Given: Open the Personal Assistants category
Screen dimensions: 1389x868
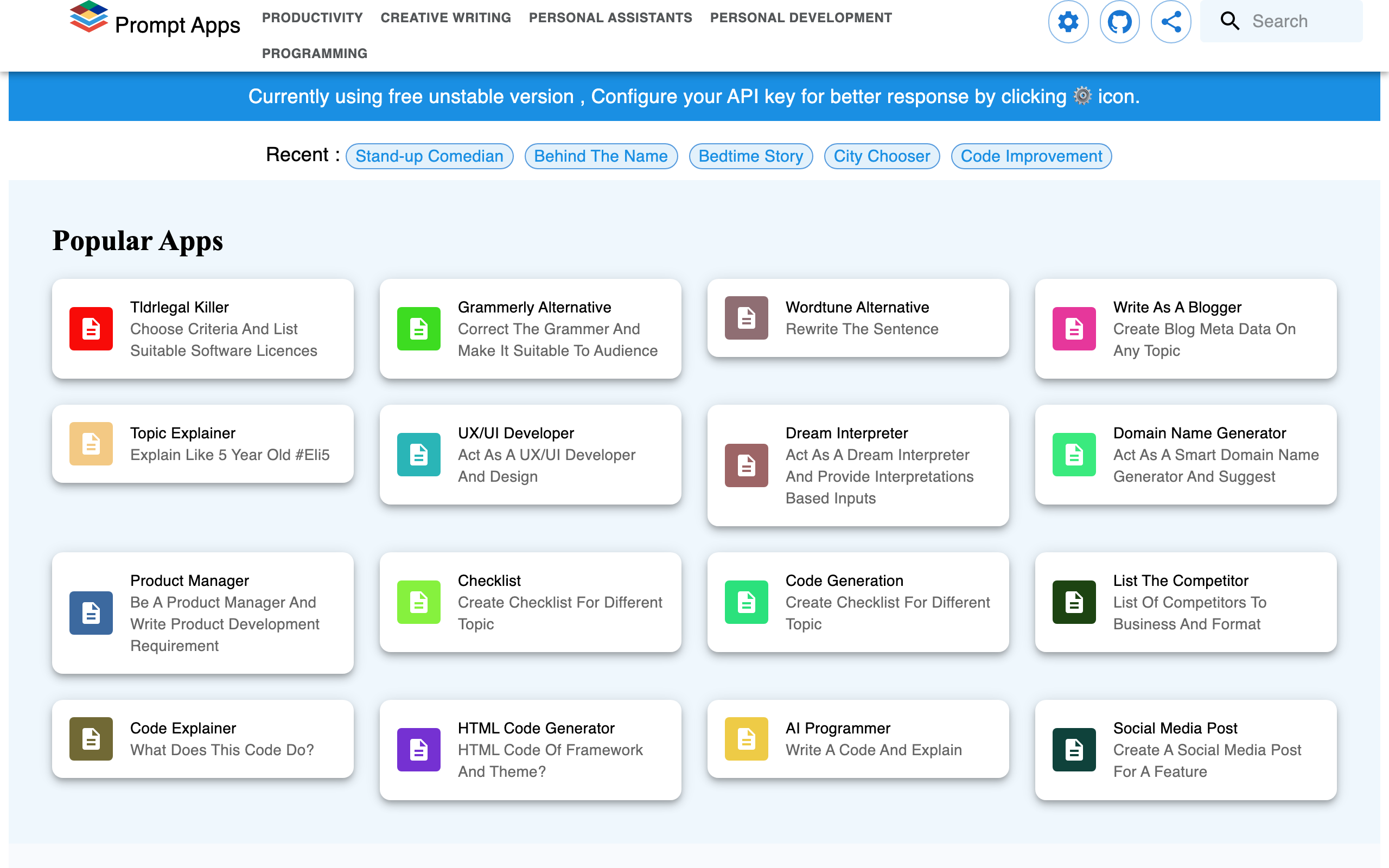Looking at the screenshot, I should [x=610, y=18].
